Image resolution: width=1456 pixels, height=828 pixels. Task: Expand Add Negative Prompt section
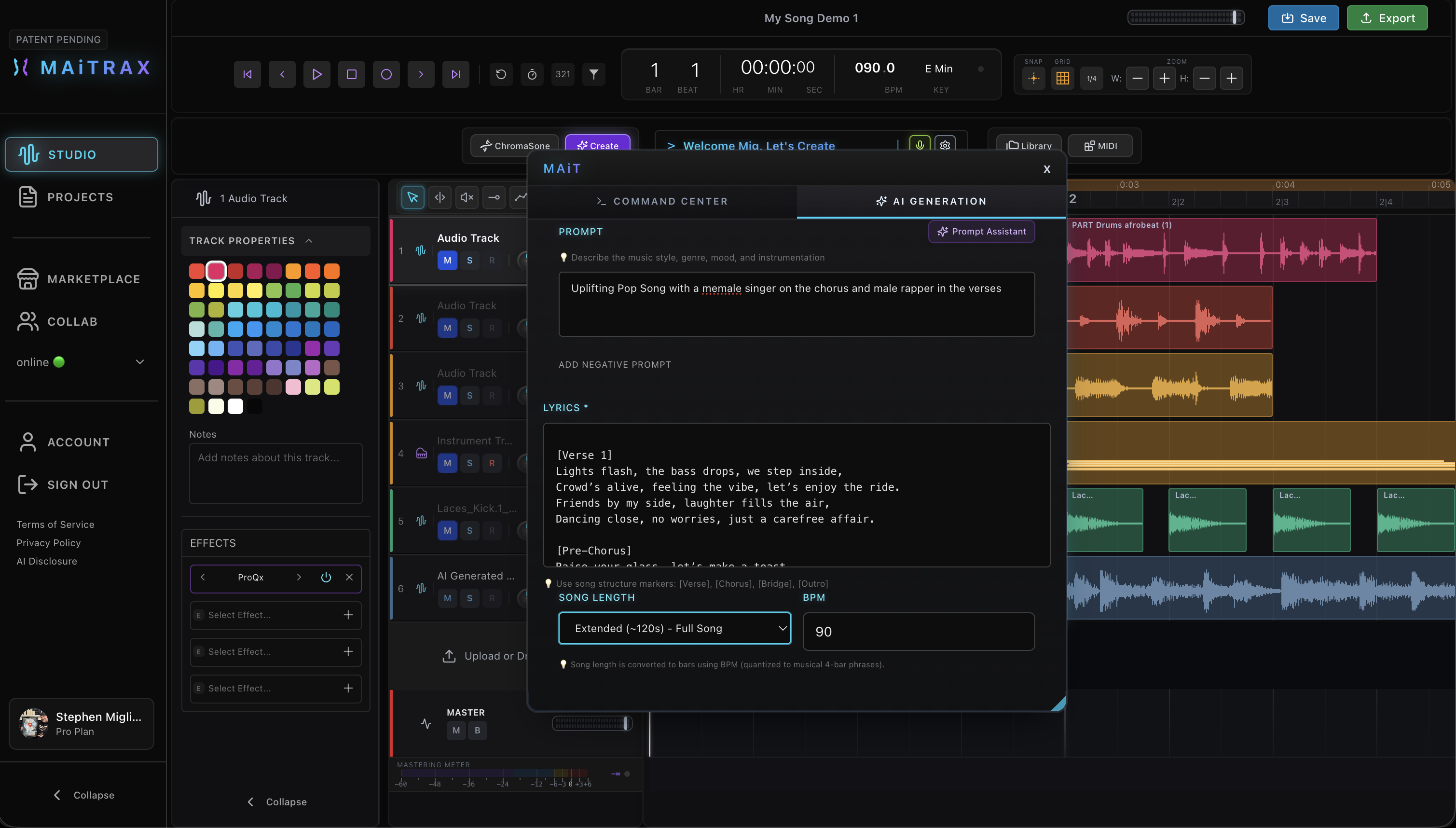point(615,364)
